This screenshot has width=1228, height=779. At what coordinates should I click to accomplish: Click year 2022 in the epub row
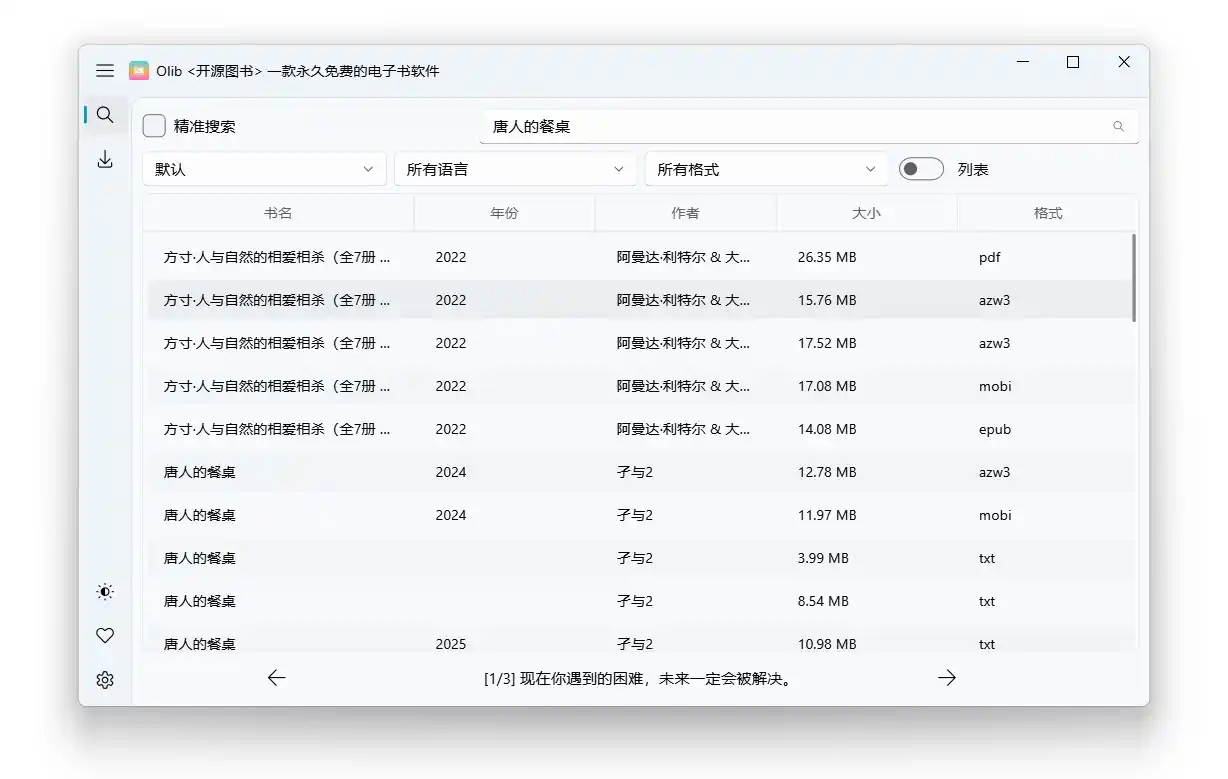tap(451, 429)
